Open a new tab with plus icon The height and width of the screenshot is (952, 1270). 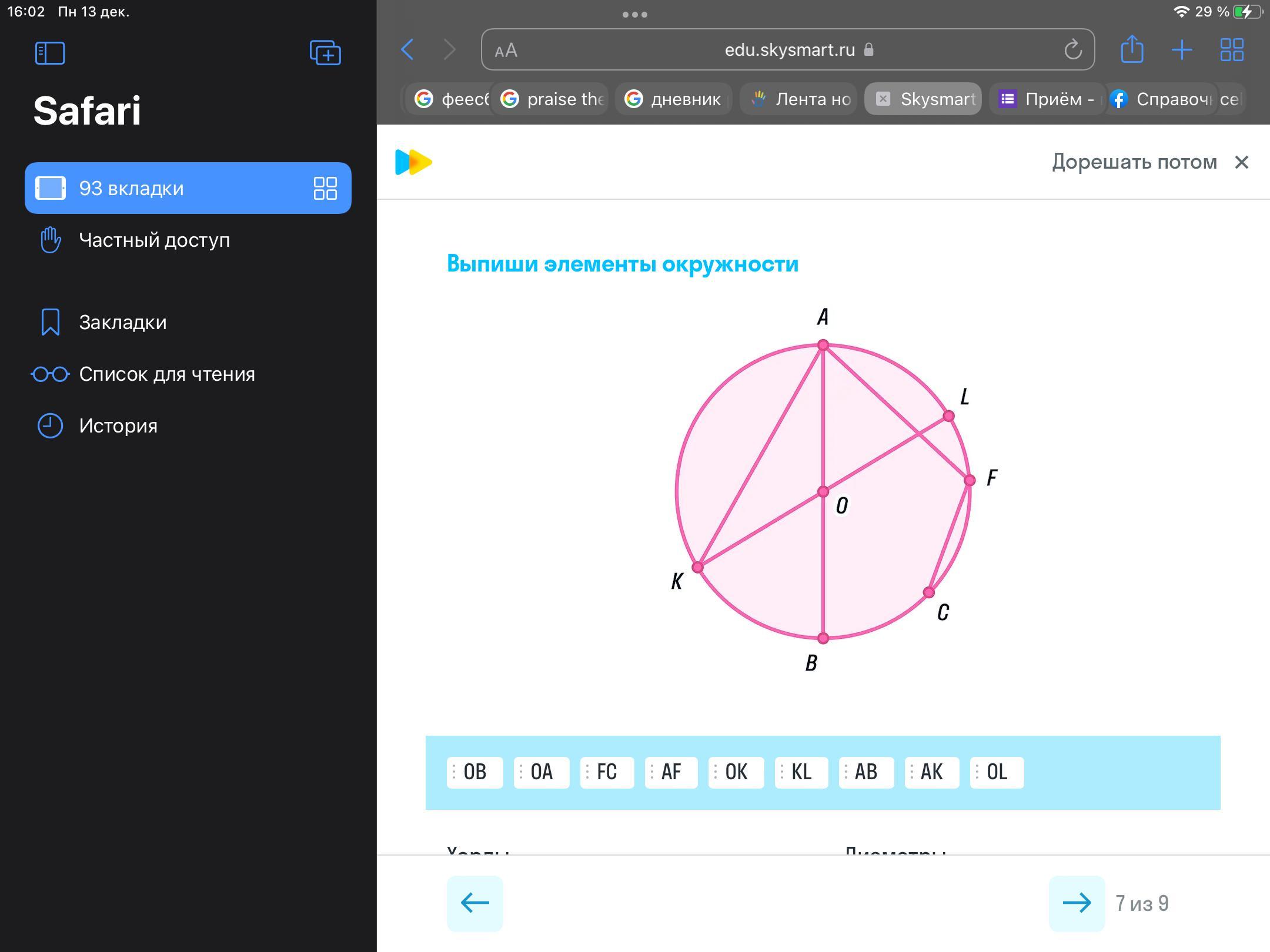pyautogui.click(x=1182, y=50)
